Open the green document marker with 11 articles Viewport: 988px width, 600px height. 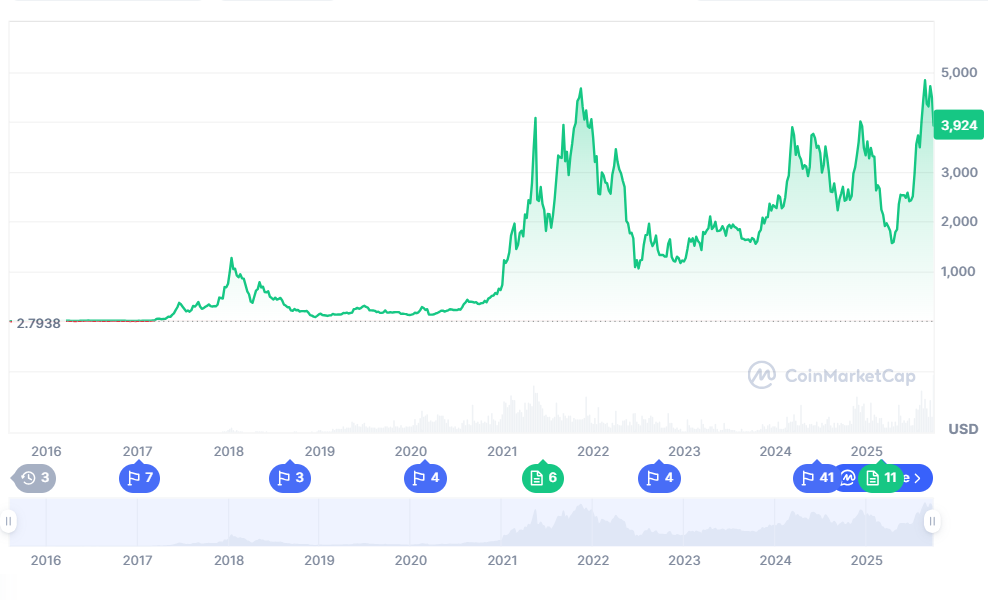(x=881, y=478)
